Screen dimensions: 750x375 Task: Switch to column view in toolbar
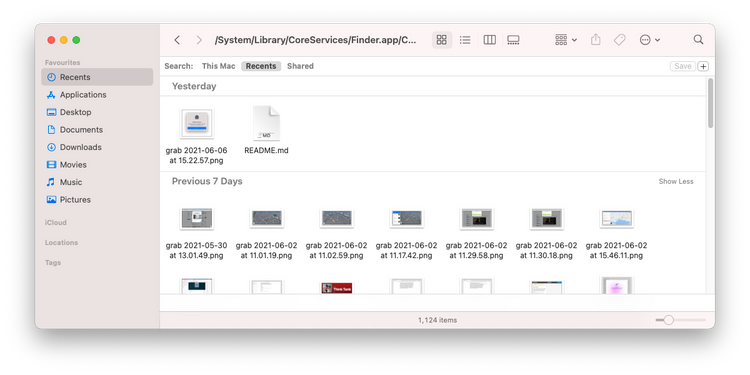[489, 40]
